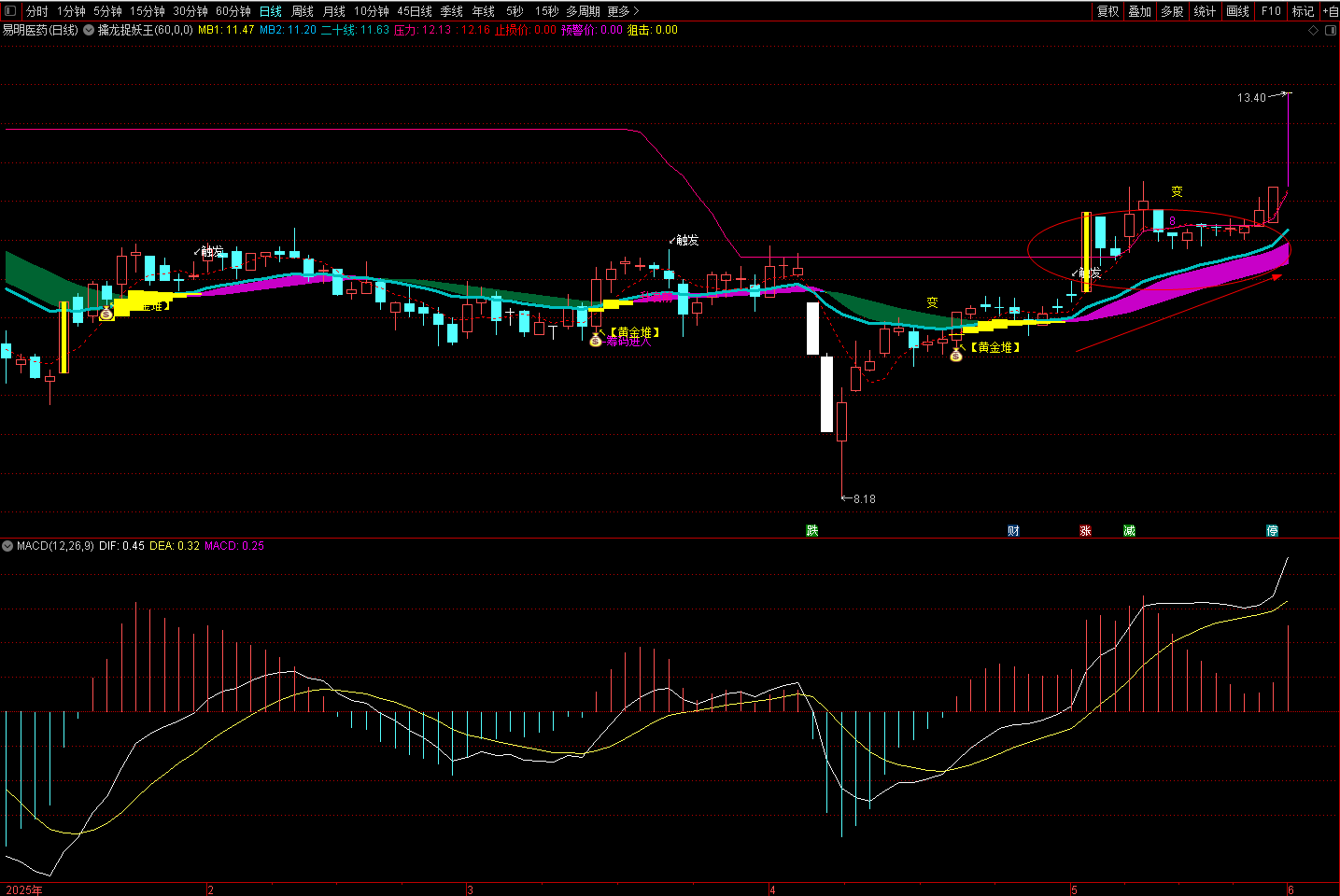Open the 多周期 multi-period view
The image size is (1340, 896).
(x=584, y=11)
